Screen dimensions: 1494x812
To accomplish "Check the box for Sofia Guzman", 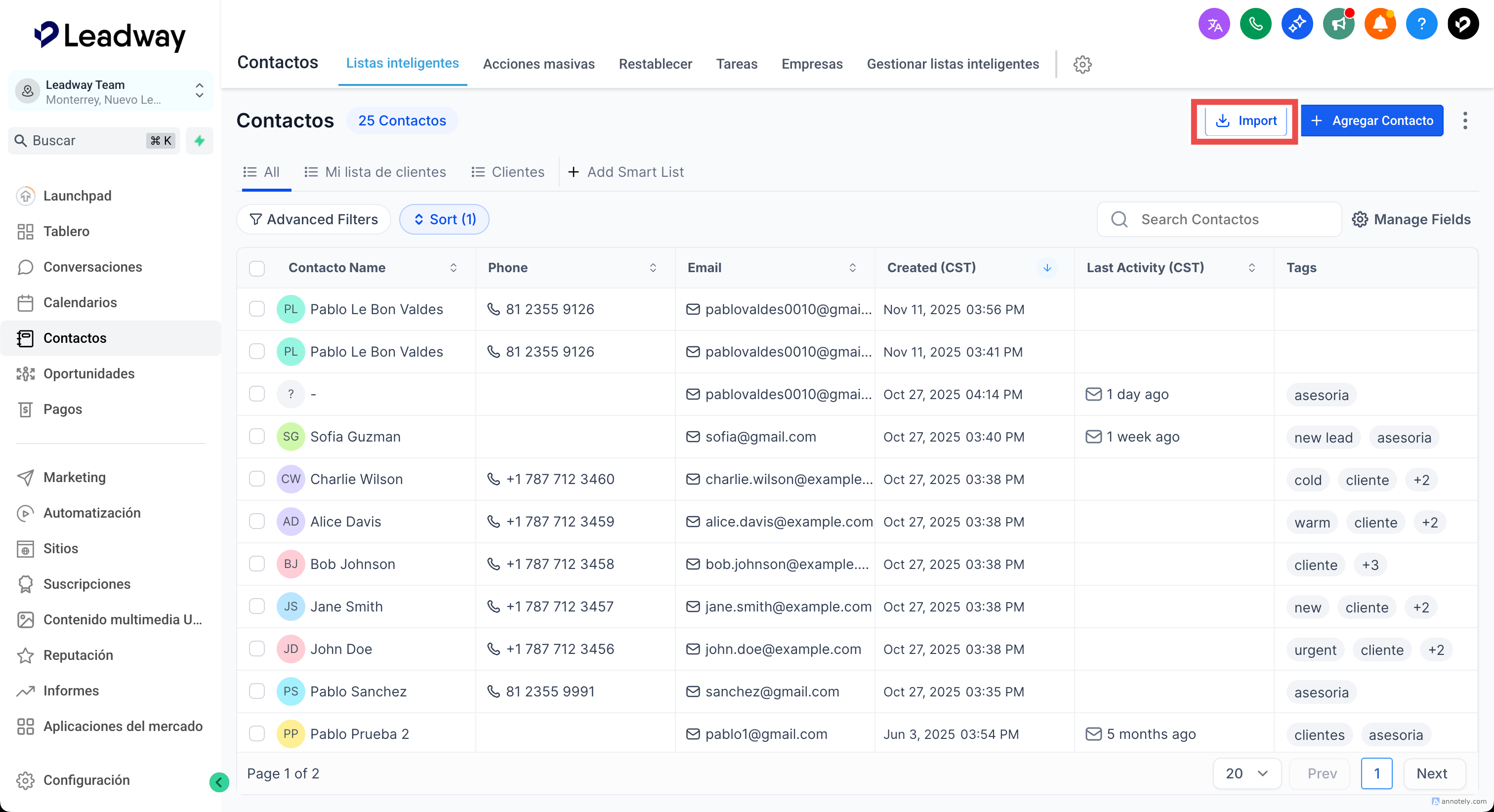I will tap(257, 436).
